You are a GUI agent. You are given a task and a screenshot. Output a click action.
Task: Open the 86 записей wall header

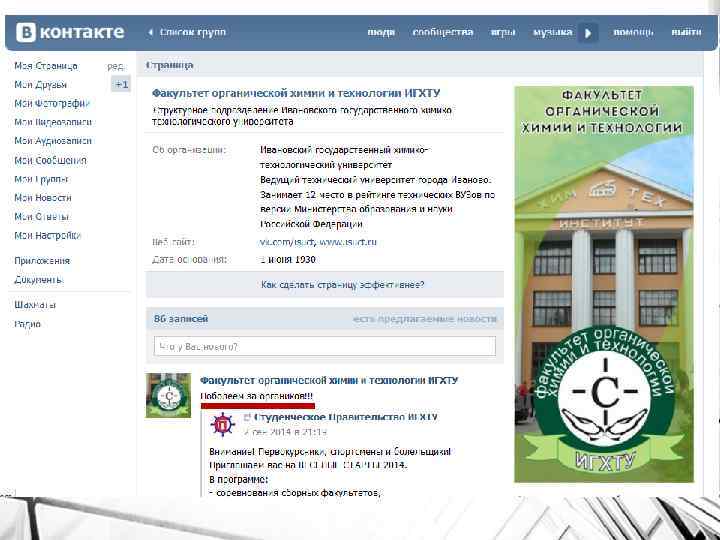(181, 319)
